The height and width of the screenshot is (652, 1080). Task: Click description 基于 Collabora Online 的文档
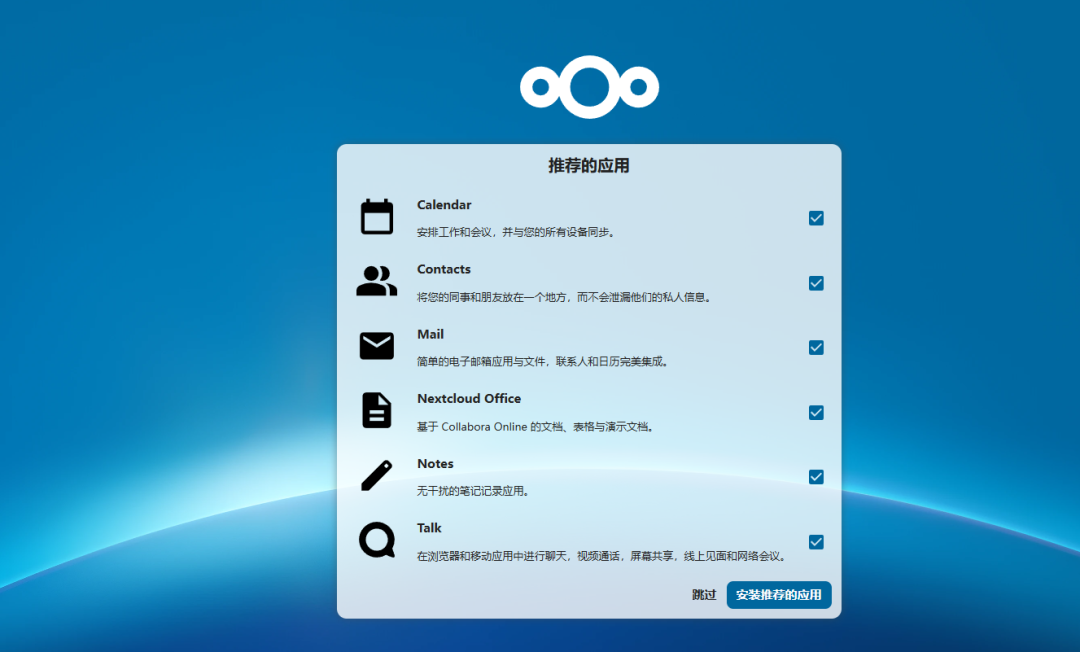tap(535, 426)
